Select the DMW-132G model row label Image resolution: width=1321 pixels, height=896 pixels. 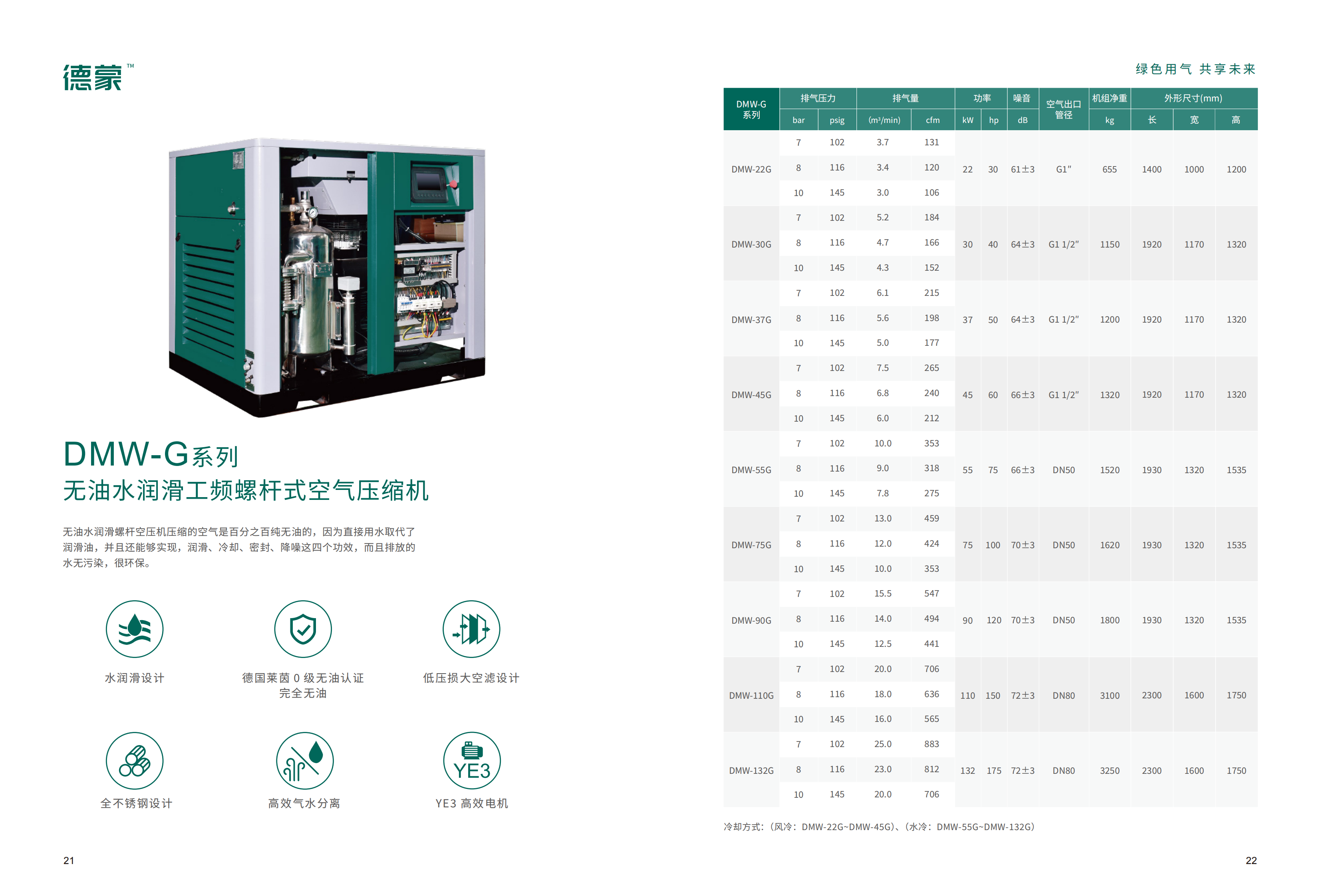tap(751, 771)
